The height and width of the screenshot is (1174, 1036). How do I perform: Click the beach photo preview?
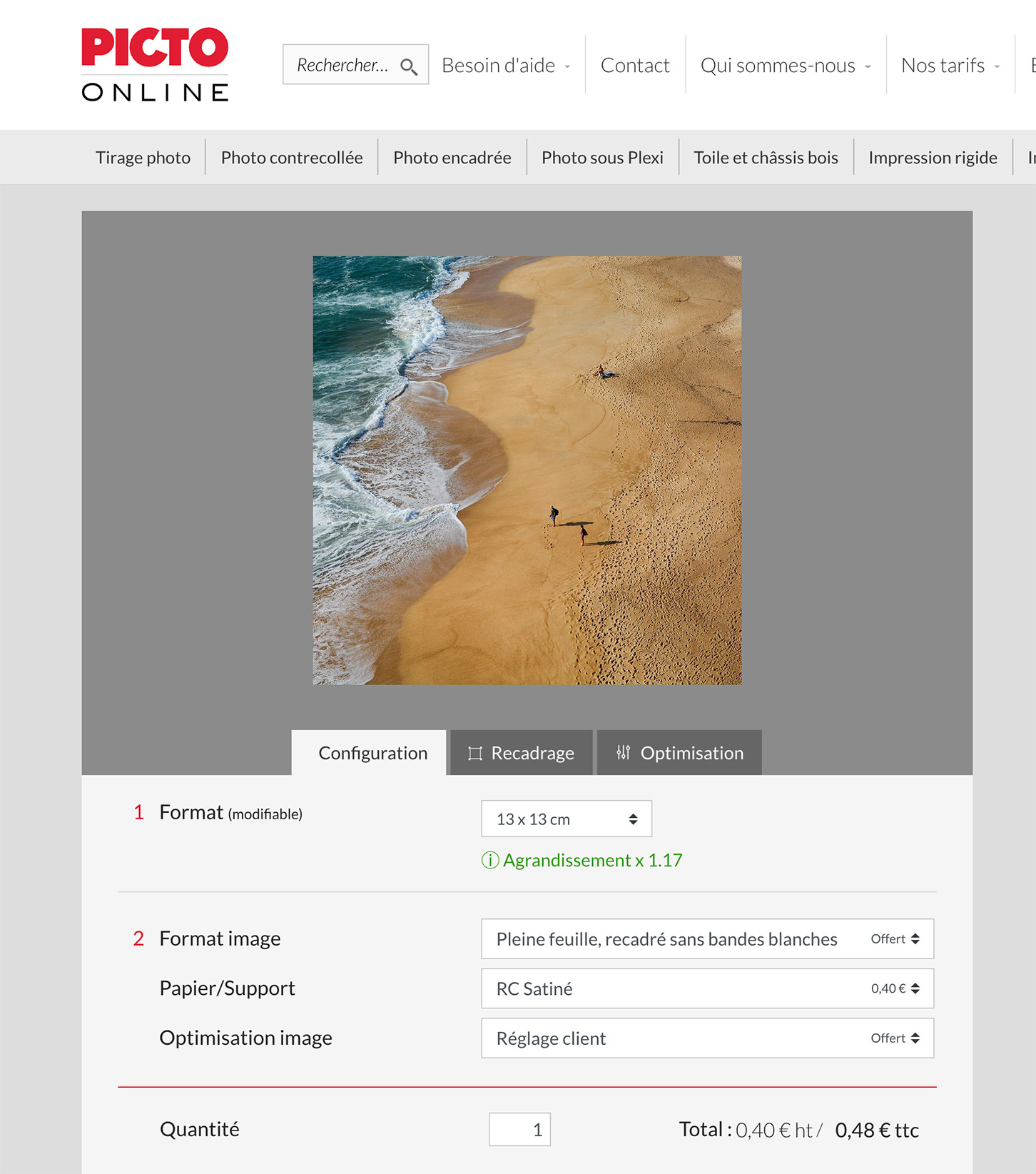pyautogui.click(x=527, y=470)
